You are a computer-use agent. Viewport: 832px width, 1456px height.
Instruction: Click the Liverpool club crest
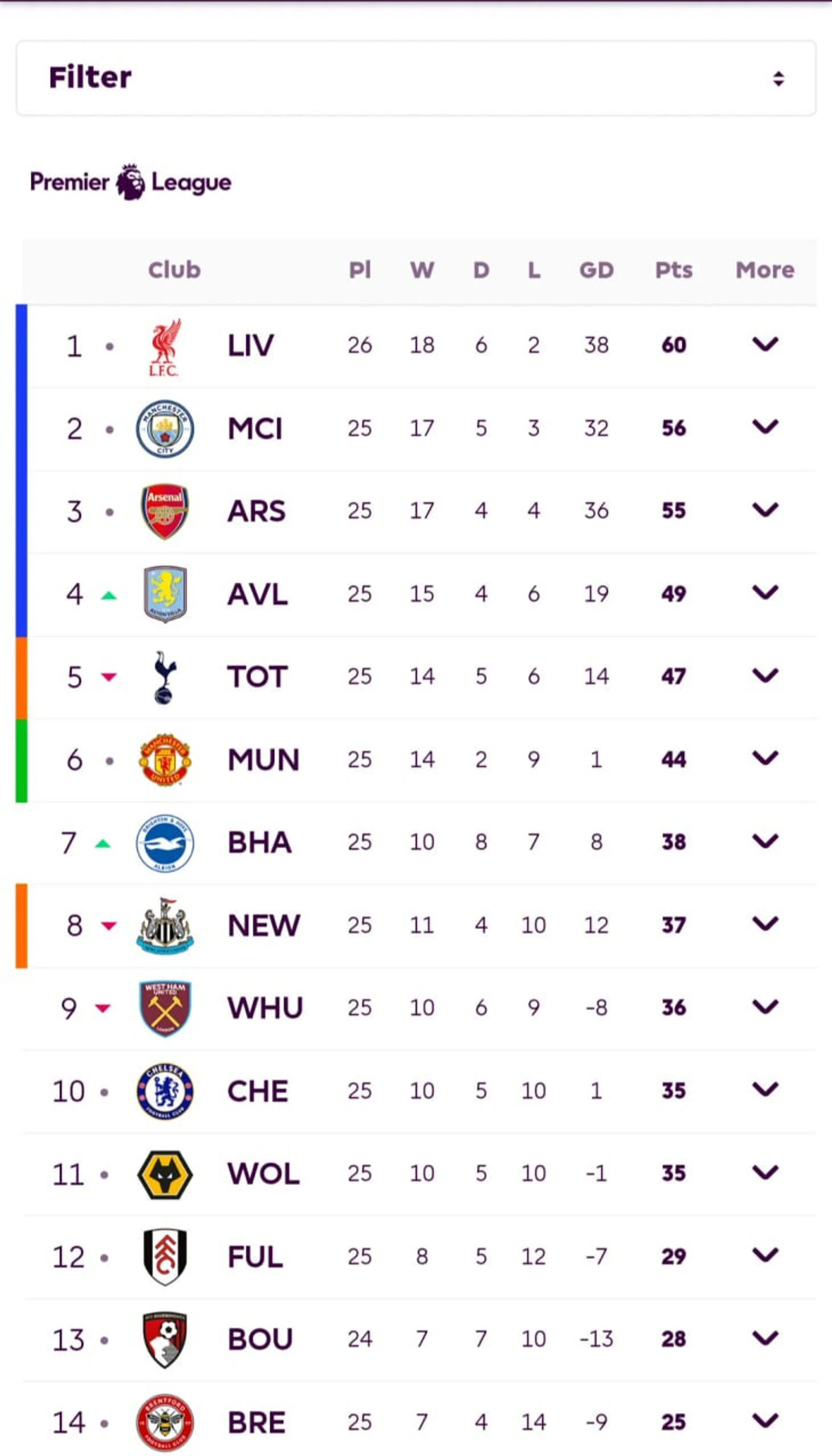click(x=165, y=347)
